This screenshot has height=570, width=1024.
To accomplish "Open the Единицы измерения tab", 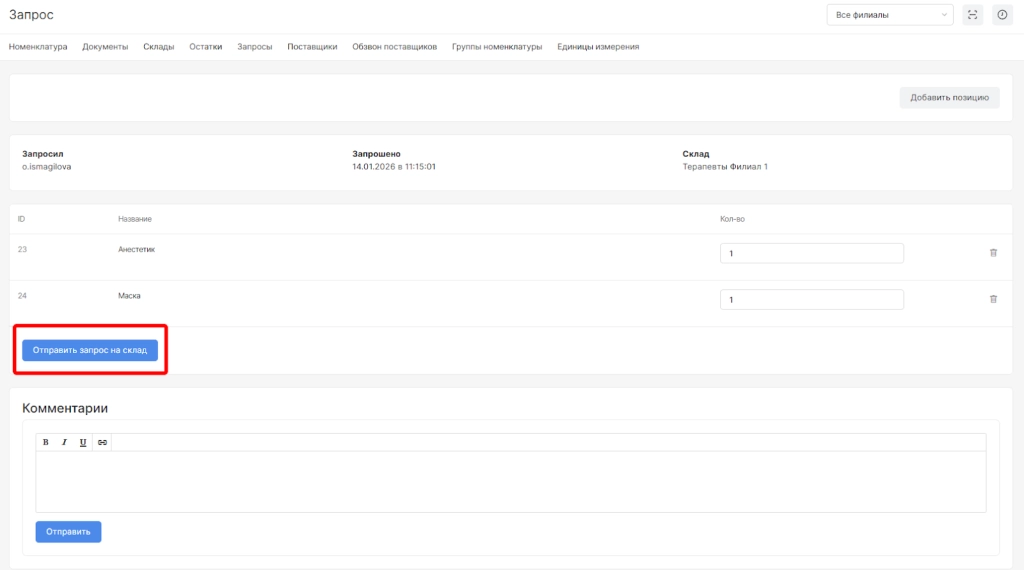I will 598,47.
